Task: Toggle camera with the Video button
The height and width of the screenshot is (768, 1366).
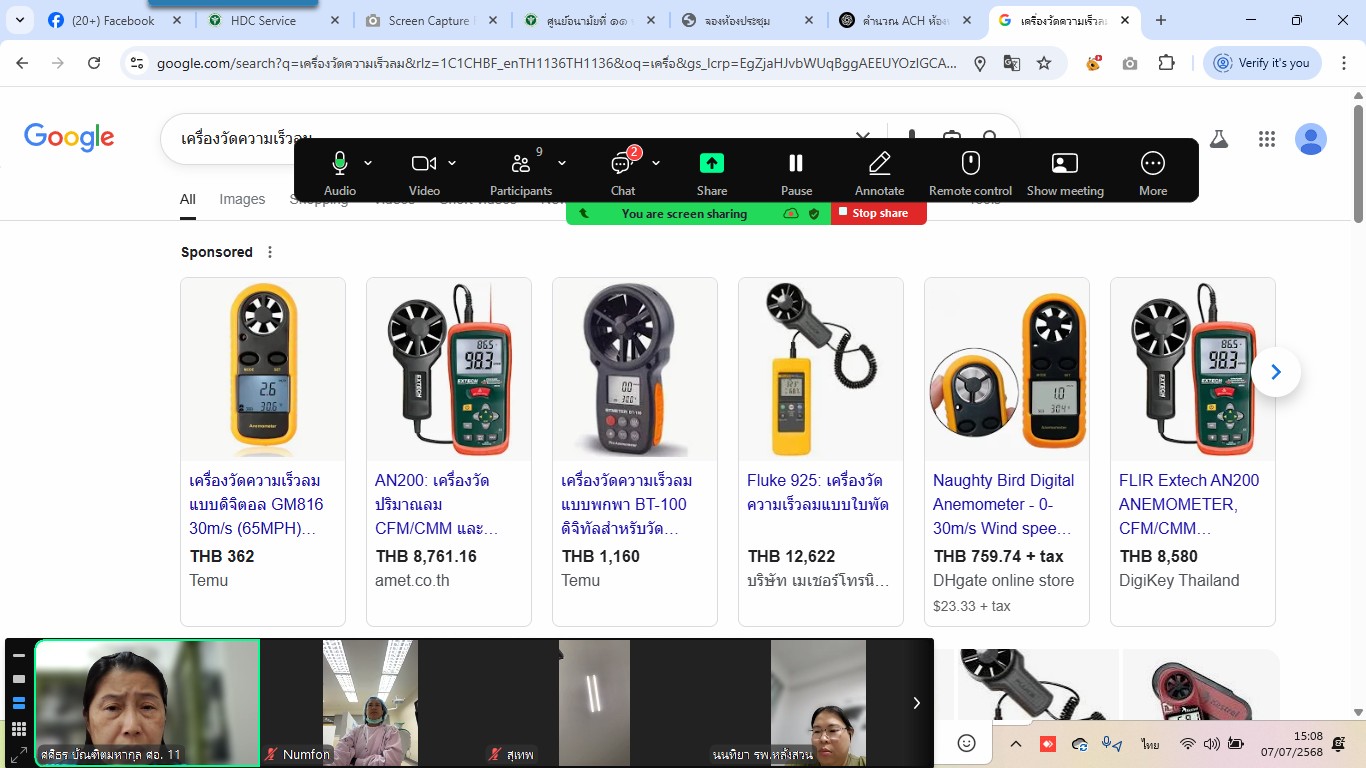Action: coord(424,164)
